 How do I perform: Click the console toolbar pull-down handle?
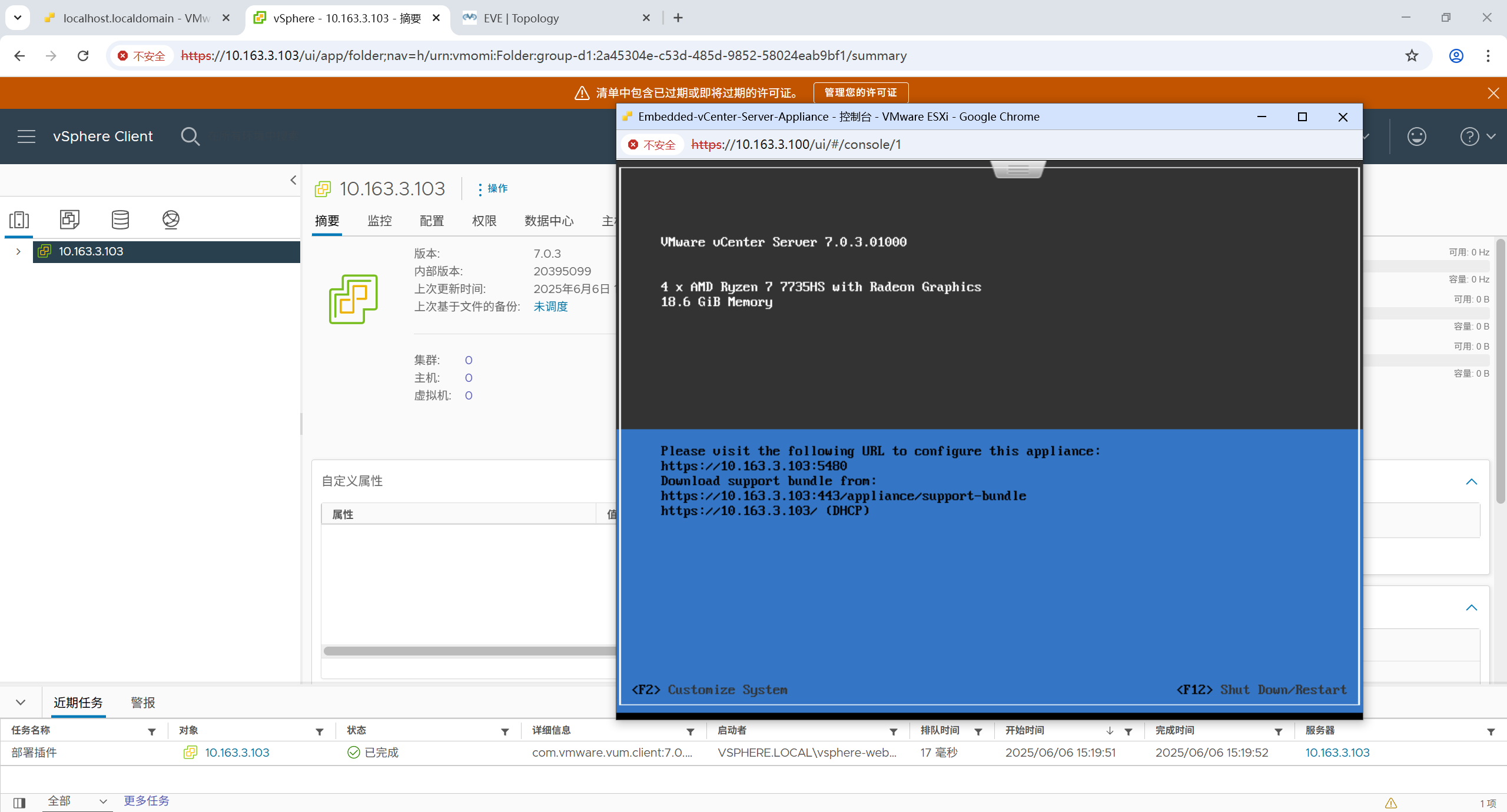pyautogui.click(x=1018, y=169)
